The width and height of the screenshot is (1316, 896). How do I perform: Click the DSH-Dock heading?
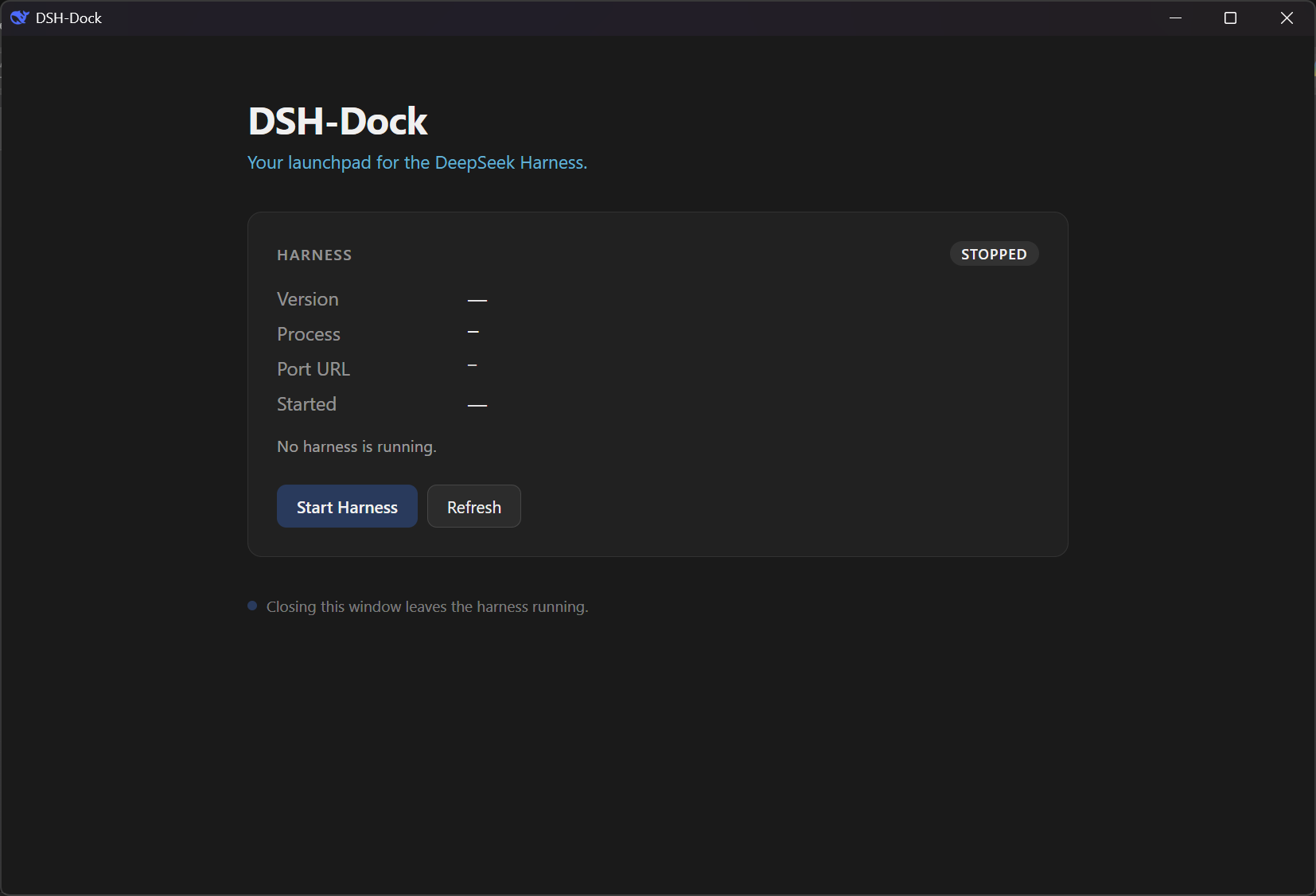[x=338, y=121]
